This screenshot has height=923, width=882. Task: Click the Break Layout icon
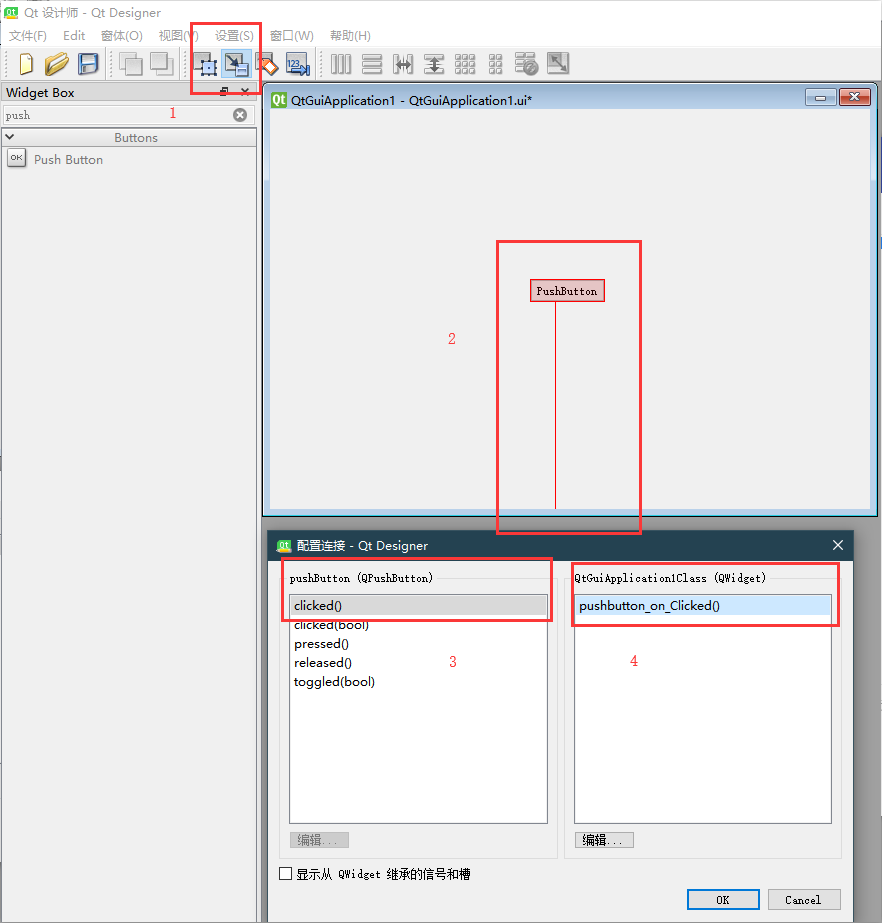(526, 63)
